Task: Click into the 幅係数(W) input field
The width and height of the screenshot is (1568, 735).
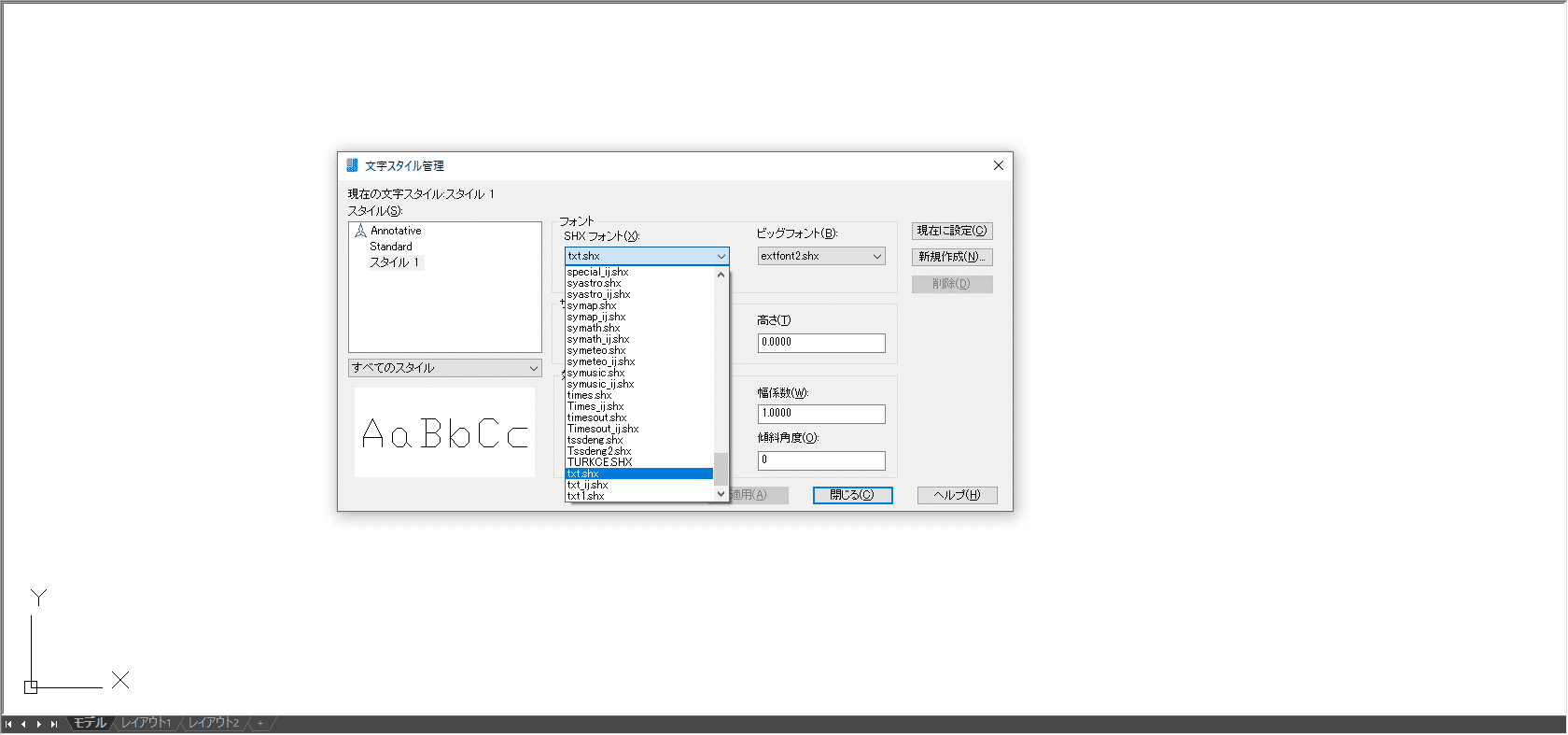Action: (x=821, y=414)
